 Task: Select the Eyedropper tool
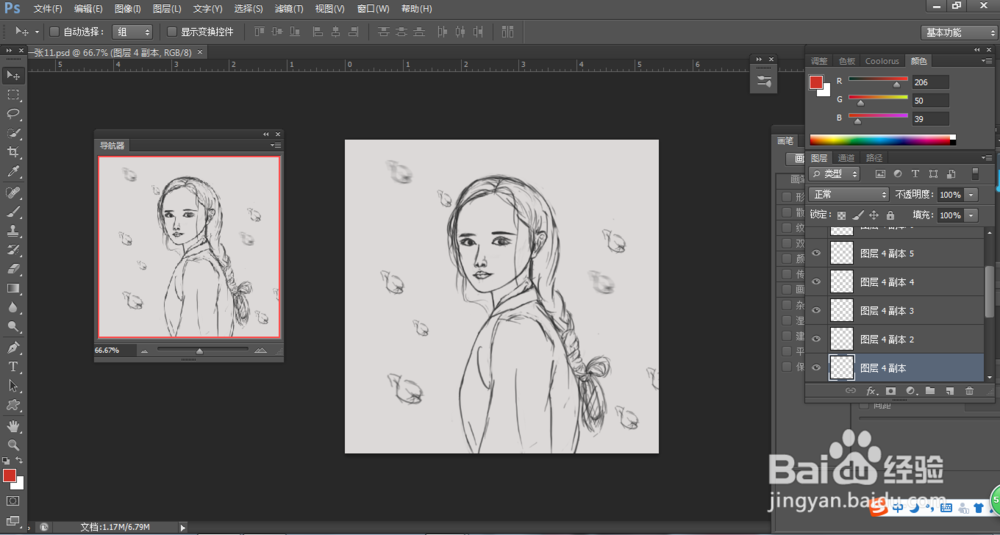pos(13,172)
